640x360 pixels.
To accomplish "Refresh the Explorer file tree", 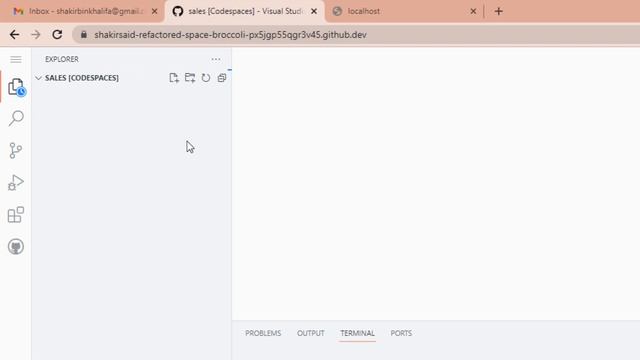I will coord(206,78).
